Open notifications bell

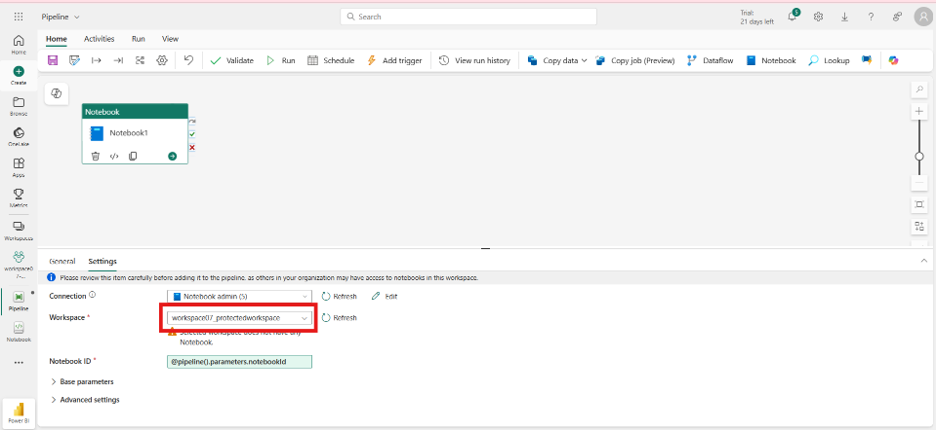coord(792,17)
